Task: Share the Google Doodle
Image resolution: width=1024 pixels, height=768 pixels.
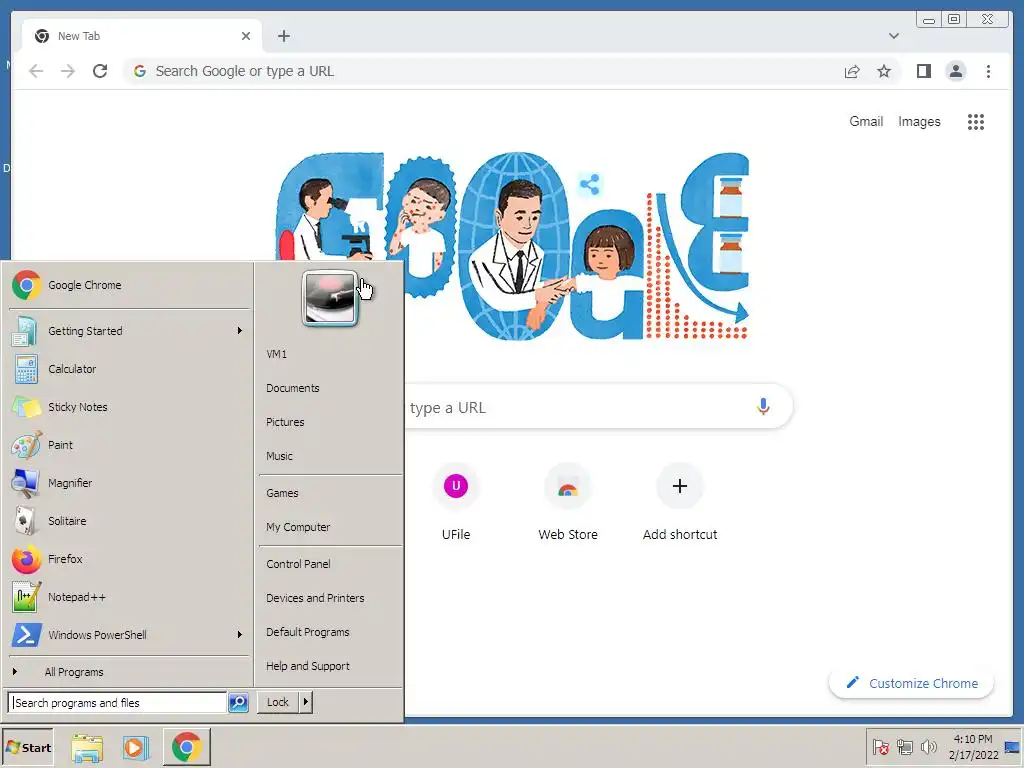Action: tap(590, 184)
